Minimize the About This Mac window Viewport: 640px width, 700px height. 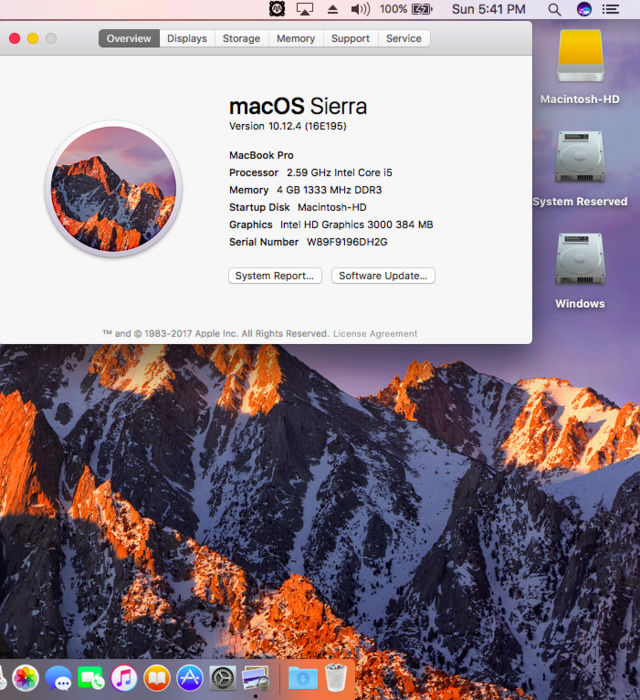[x=33, y=38]
